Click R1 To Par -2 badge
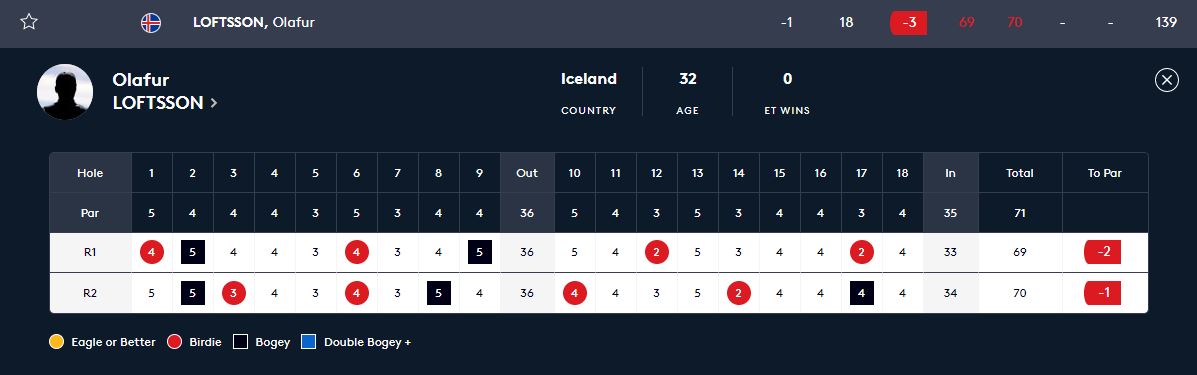The height and width of the screenshot is (375, 1197). click(1103, 252)
